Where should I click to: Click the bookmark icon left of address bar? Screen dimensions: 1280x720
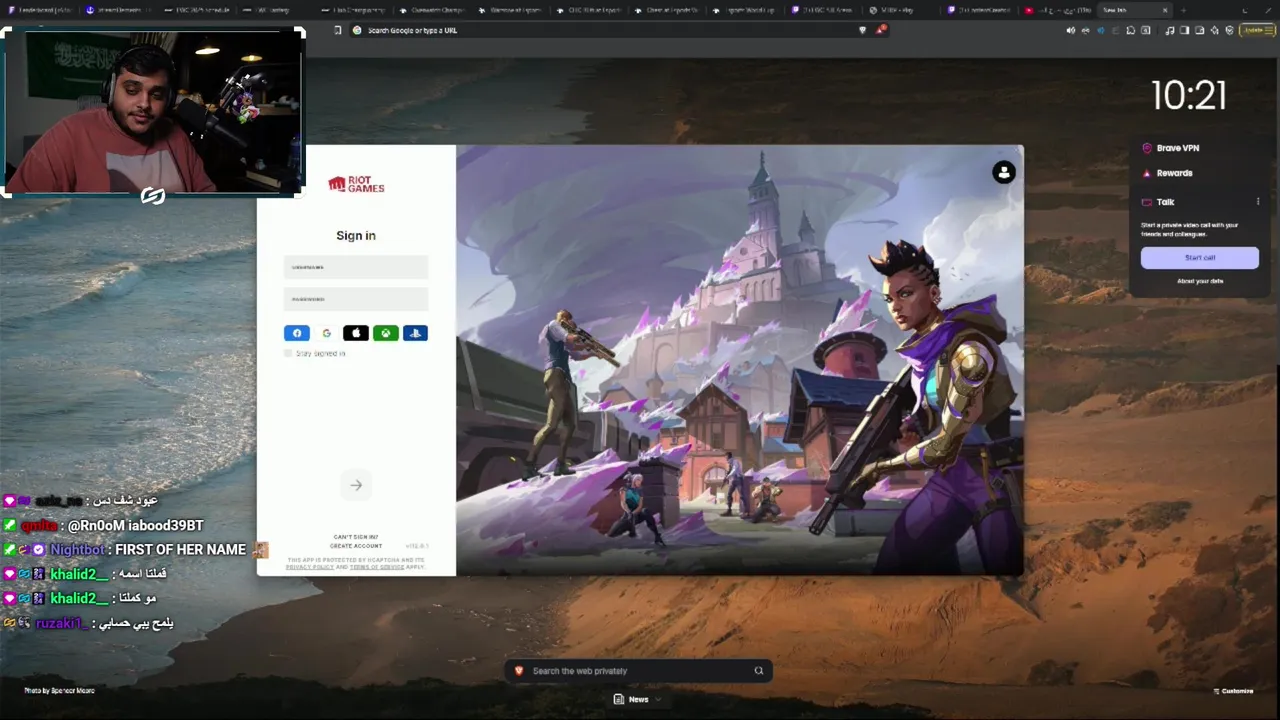pyautogui.click(x=338, y=30)
